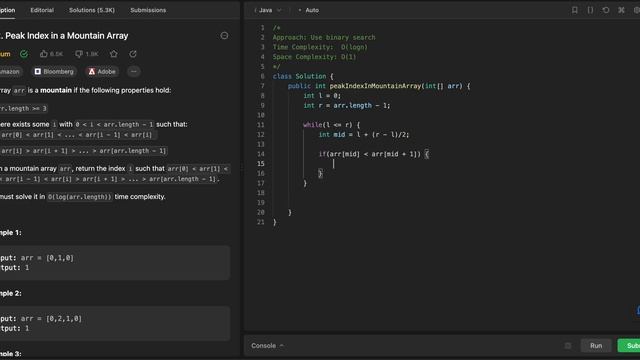Expand the Console panel
640x360 pixels.
(267, 346)
